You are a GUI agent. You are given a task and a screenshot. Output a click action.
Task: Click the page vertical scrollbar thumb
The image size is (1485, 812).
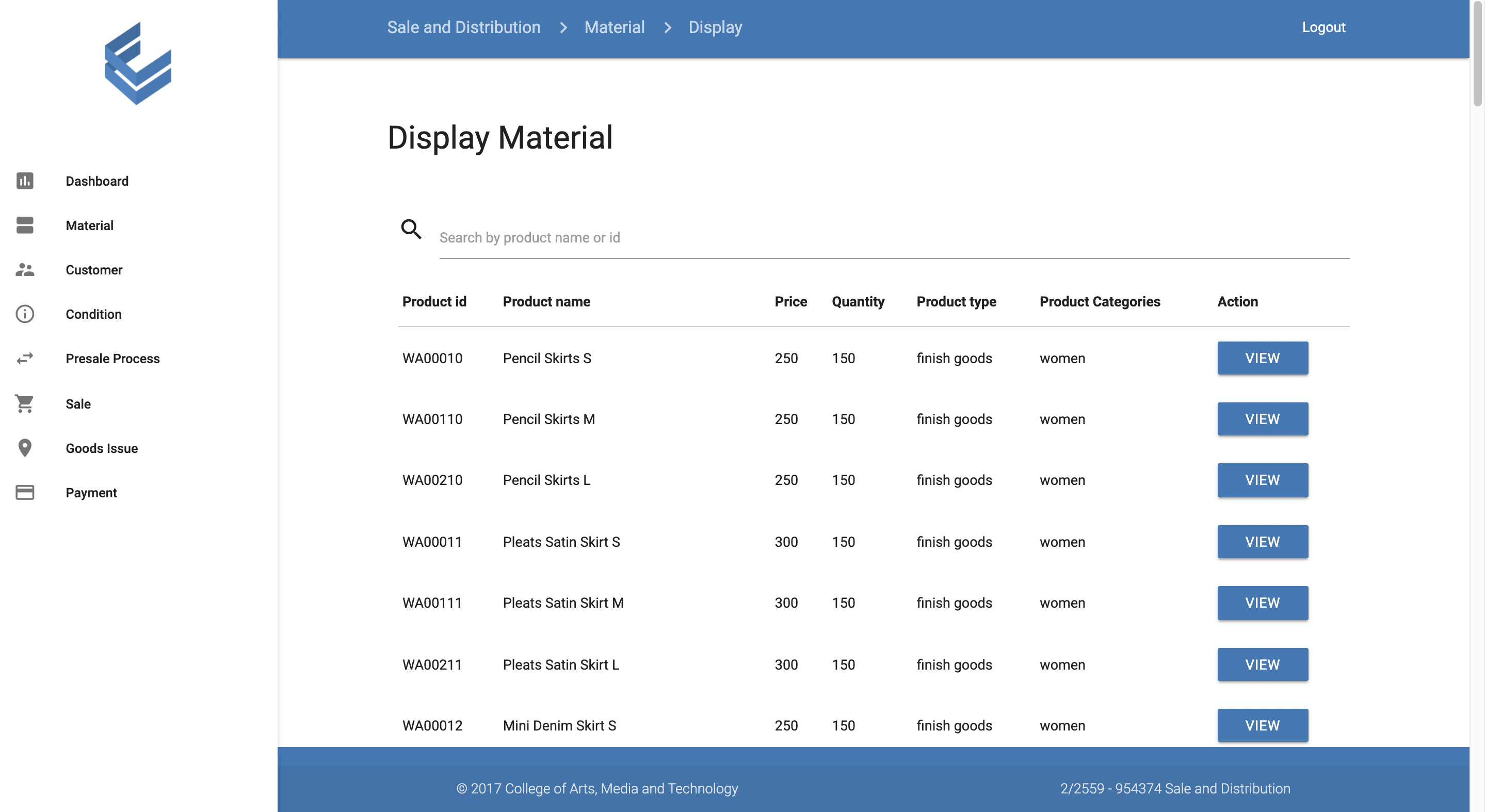1477,53
